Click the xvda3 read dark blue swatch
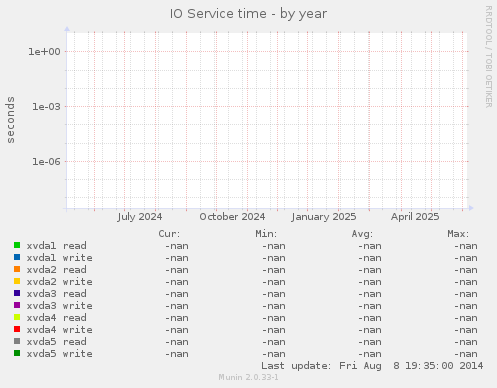Image resolution: width=497 pixels, height=388 pixels. (17, 293)
